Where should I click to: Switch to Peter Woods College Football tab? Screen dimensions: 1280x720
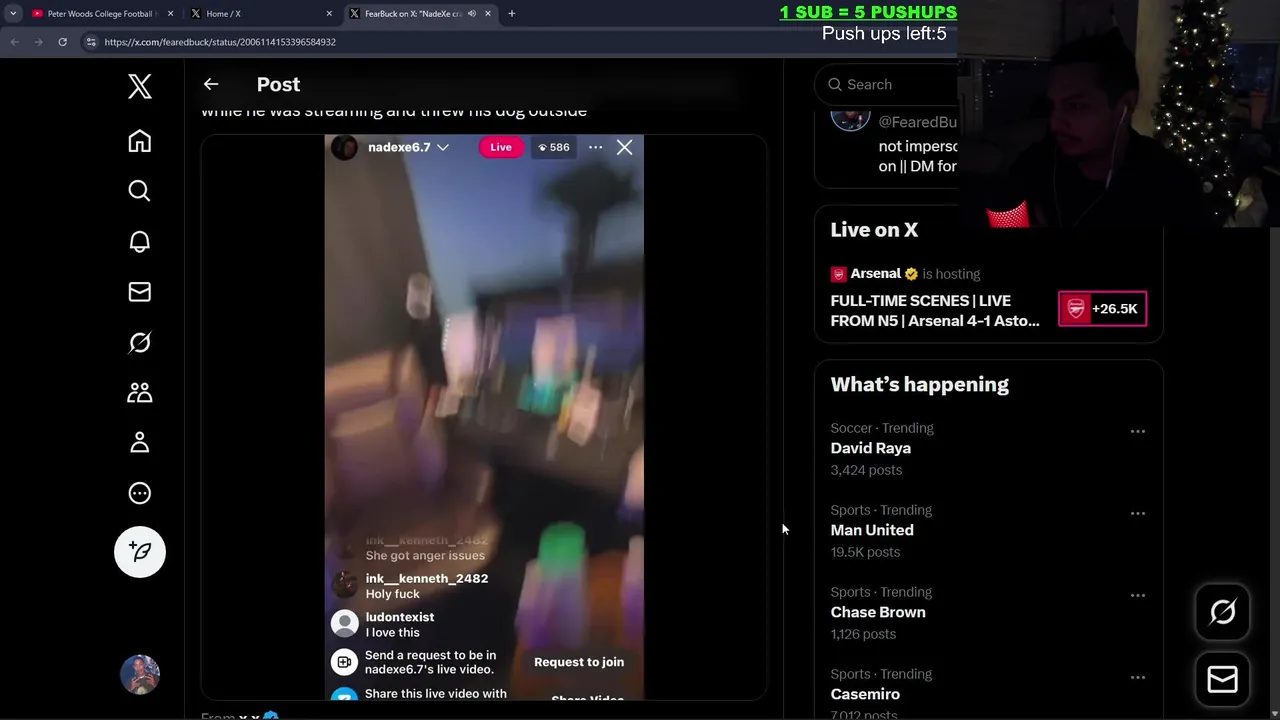coord(100,14)
